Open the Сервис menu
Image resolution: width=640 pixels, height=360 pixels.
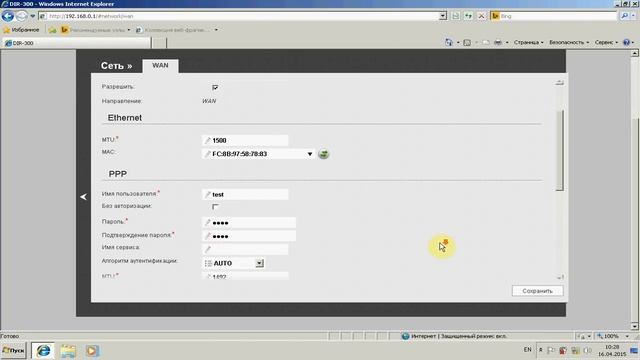point(606,42)
